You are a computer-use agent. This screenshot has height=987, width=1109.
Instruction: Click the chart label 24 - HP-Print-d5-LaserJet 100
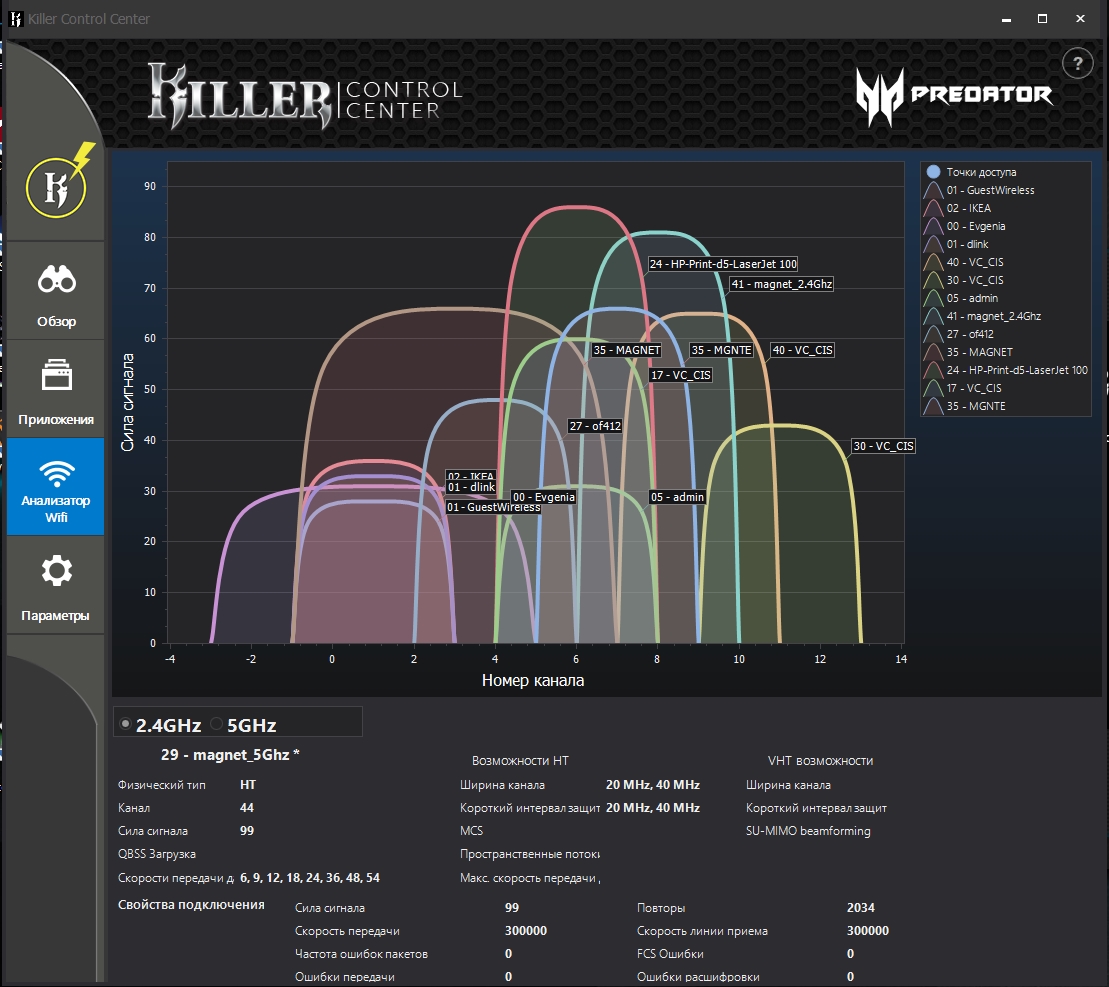pos(723,264)
